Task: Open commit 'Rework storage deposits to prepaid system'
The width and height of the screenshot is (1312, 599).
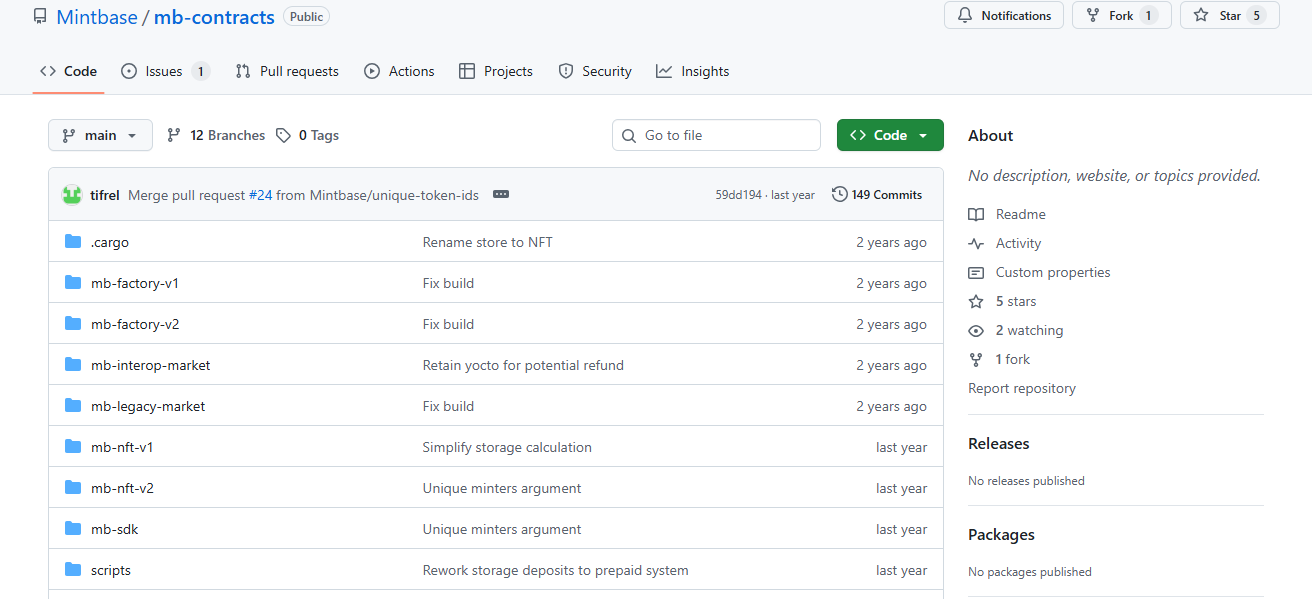Action: (x=556, y=570)
